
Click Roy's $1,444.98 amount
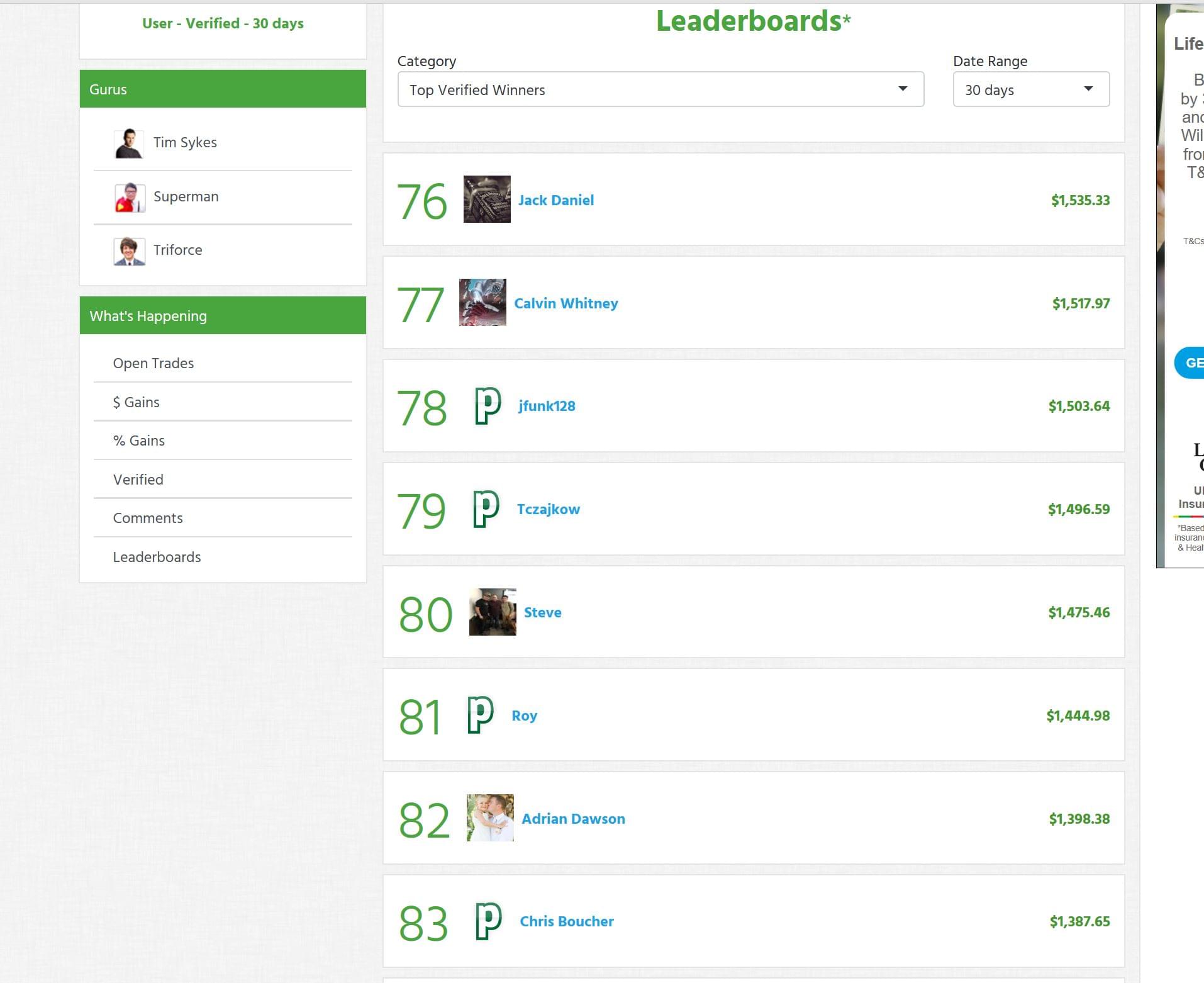pos(1078,716)
